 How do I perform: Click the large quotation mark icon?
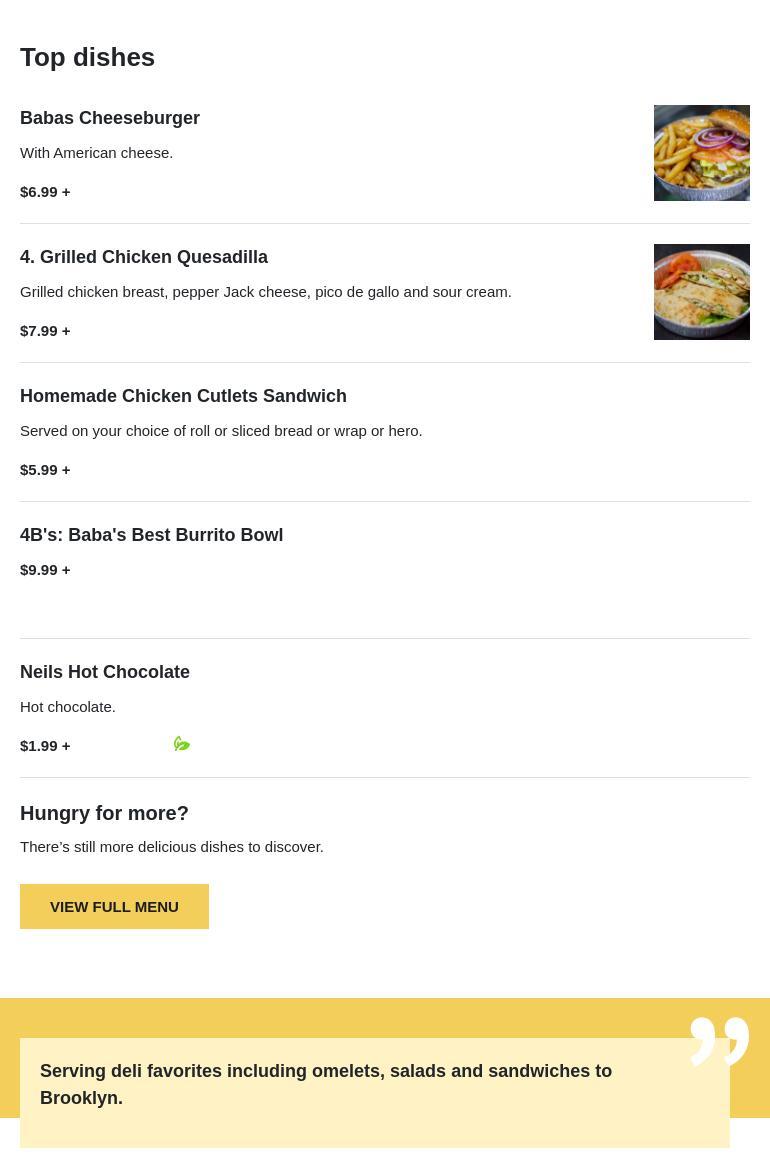point(719,1041)
